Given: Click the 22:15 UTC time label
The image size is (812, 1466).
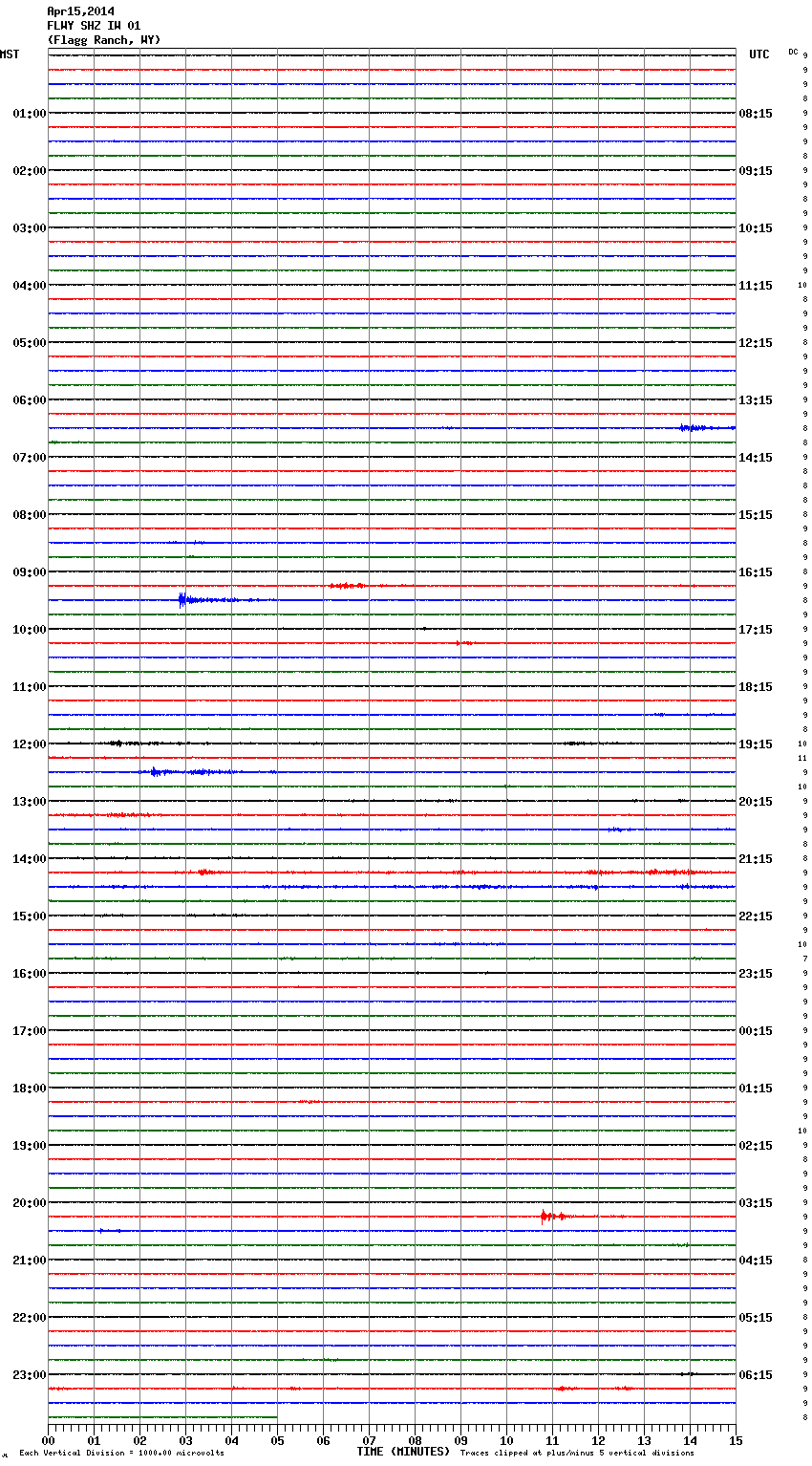Looking at the screenshot, I should (x=756, y=916).
